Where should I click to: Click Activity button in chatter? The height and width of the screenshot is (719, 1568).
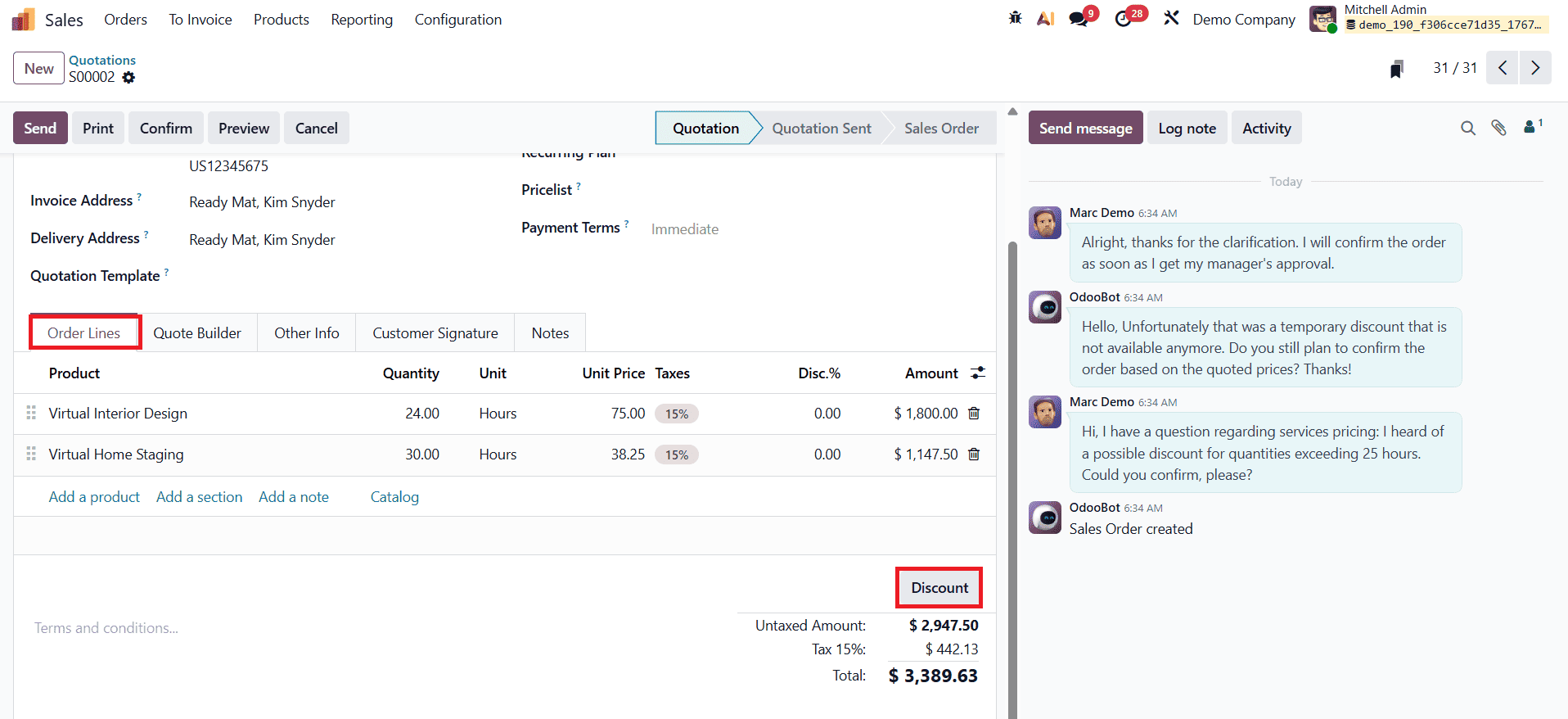[1267, 128]
